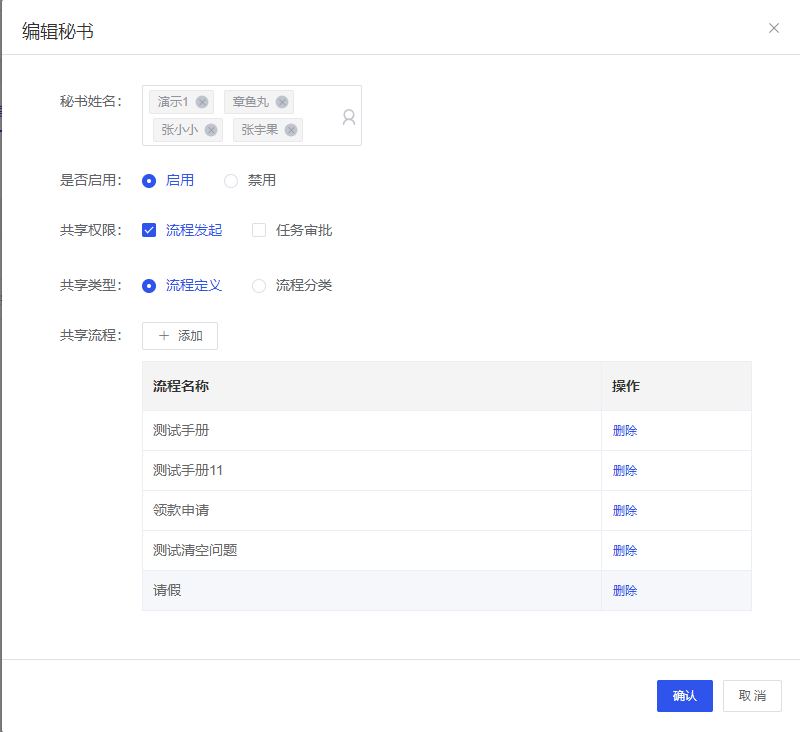Delete the 测试手册11 process row

pyautogui.click(x=625, y=471)
